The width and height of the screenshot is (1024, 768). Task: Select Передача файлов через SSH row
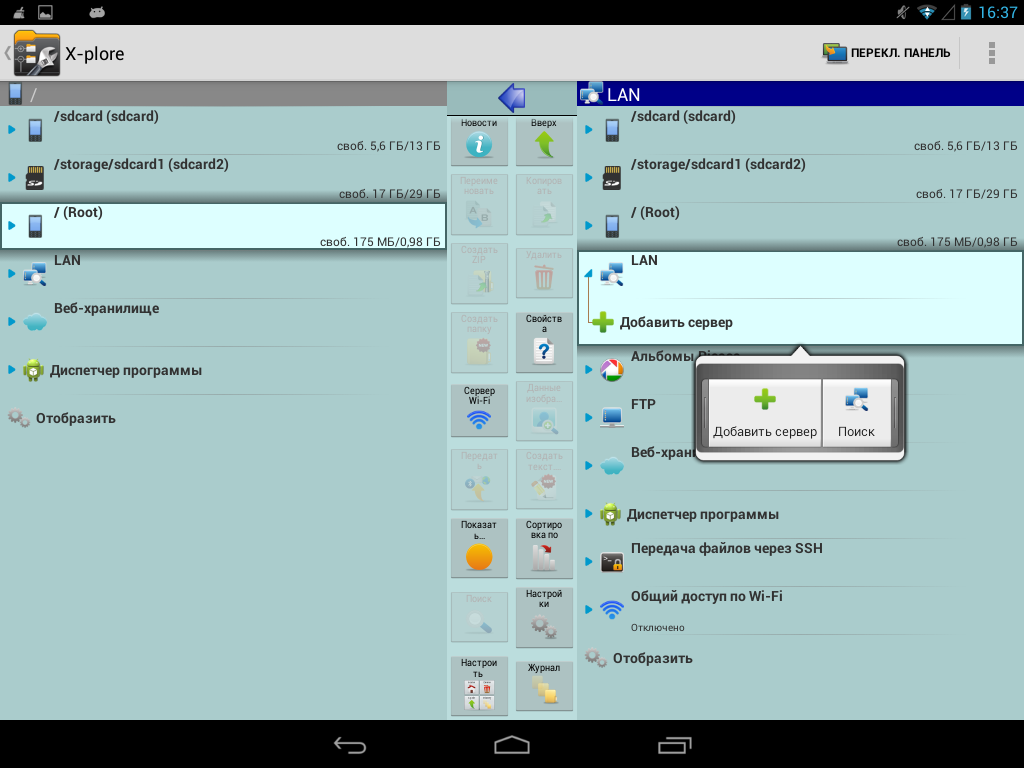(x=801, y=562)
